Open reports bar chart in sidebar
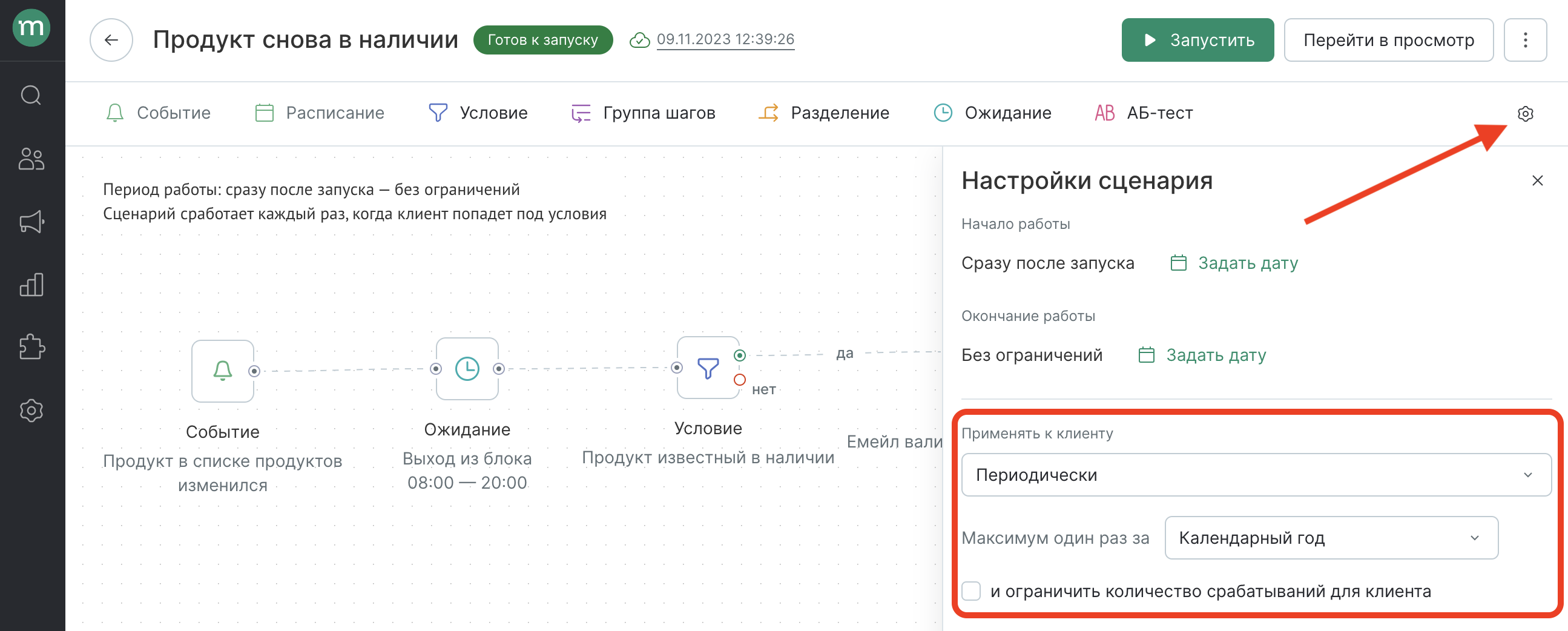1568x631 pixels. (x=31, y=285)
